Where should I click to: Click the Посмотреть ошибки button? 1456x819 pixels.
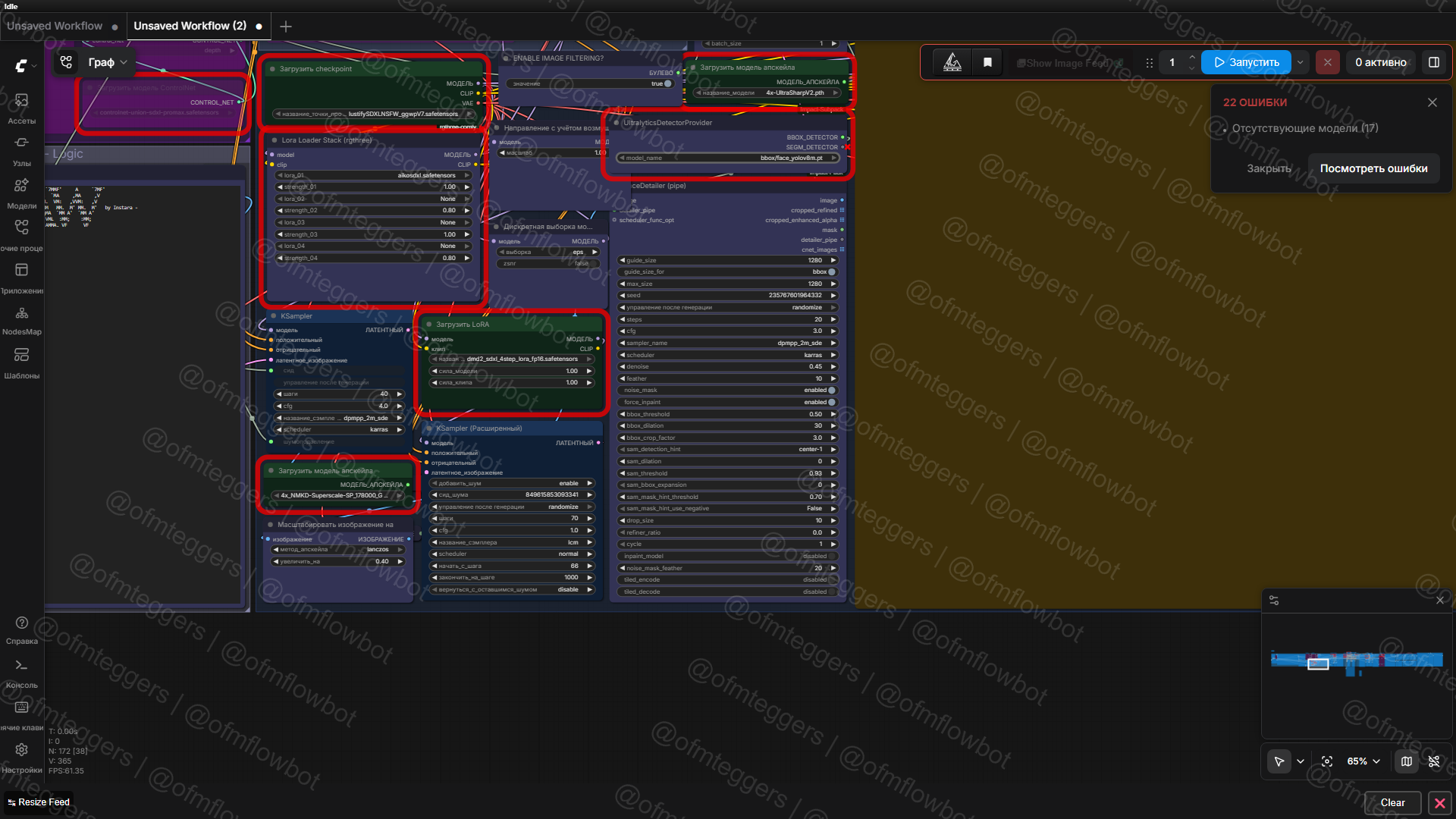pyautogui.click(x=1373, y=168)
